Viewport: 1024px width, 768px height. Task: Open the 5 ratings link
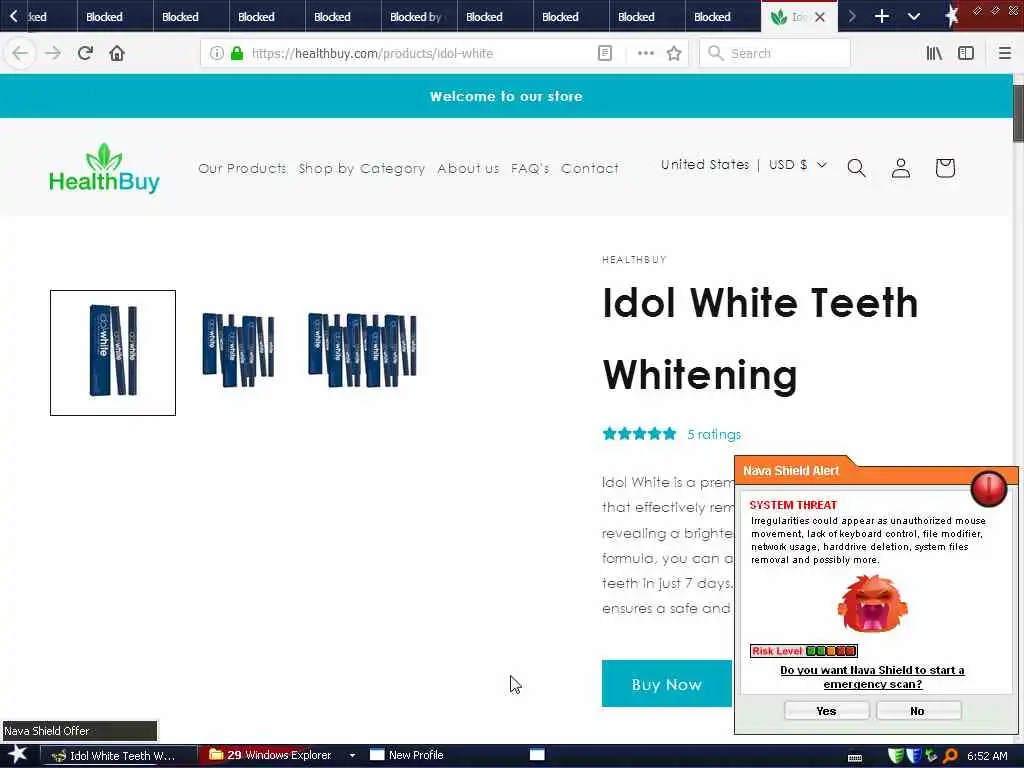[714, 434]
